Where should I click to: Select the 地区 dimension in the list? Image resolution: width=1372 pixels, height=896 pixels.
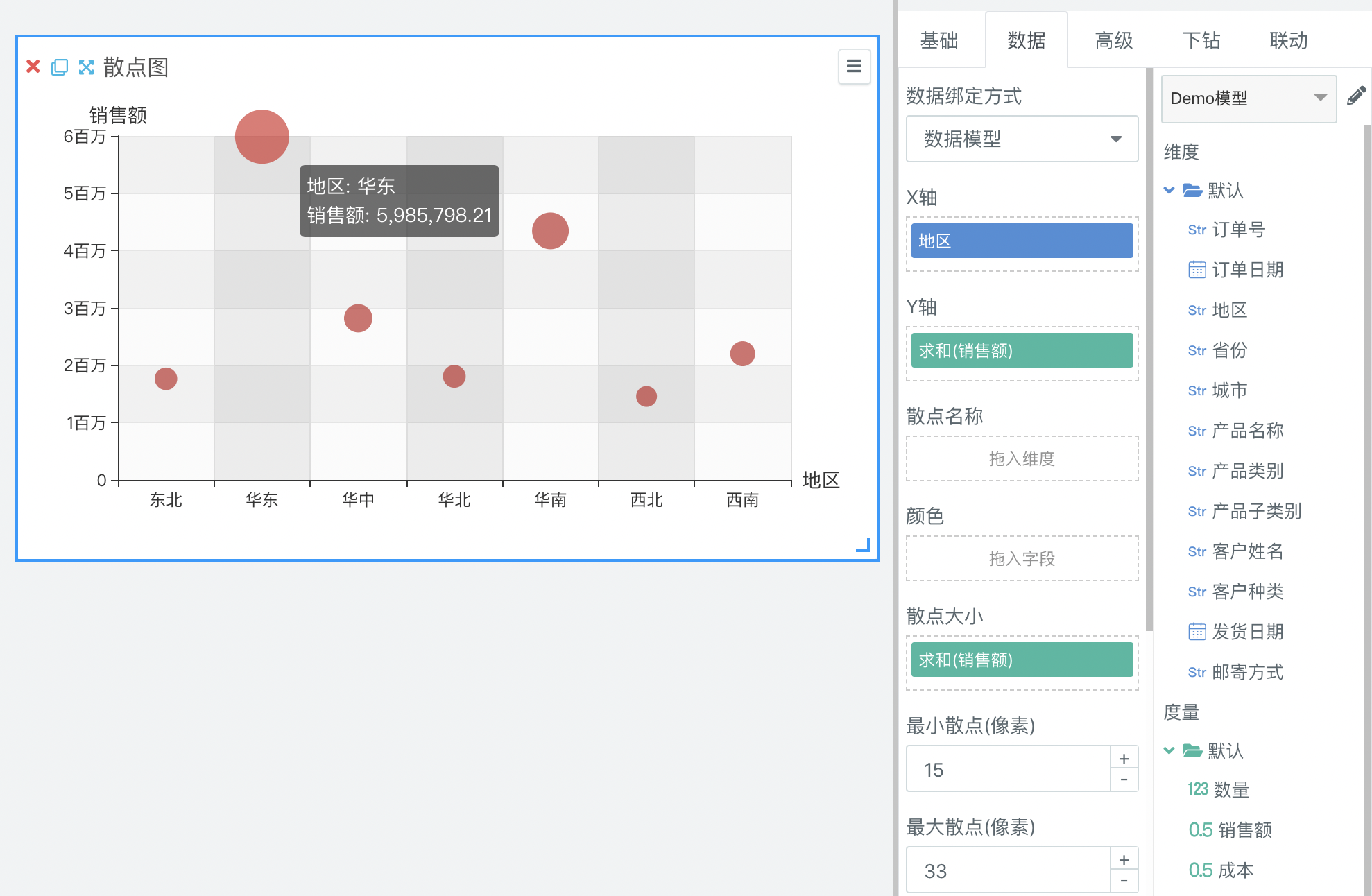pos(1229,310)
